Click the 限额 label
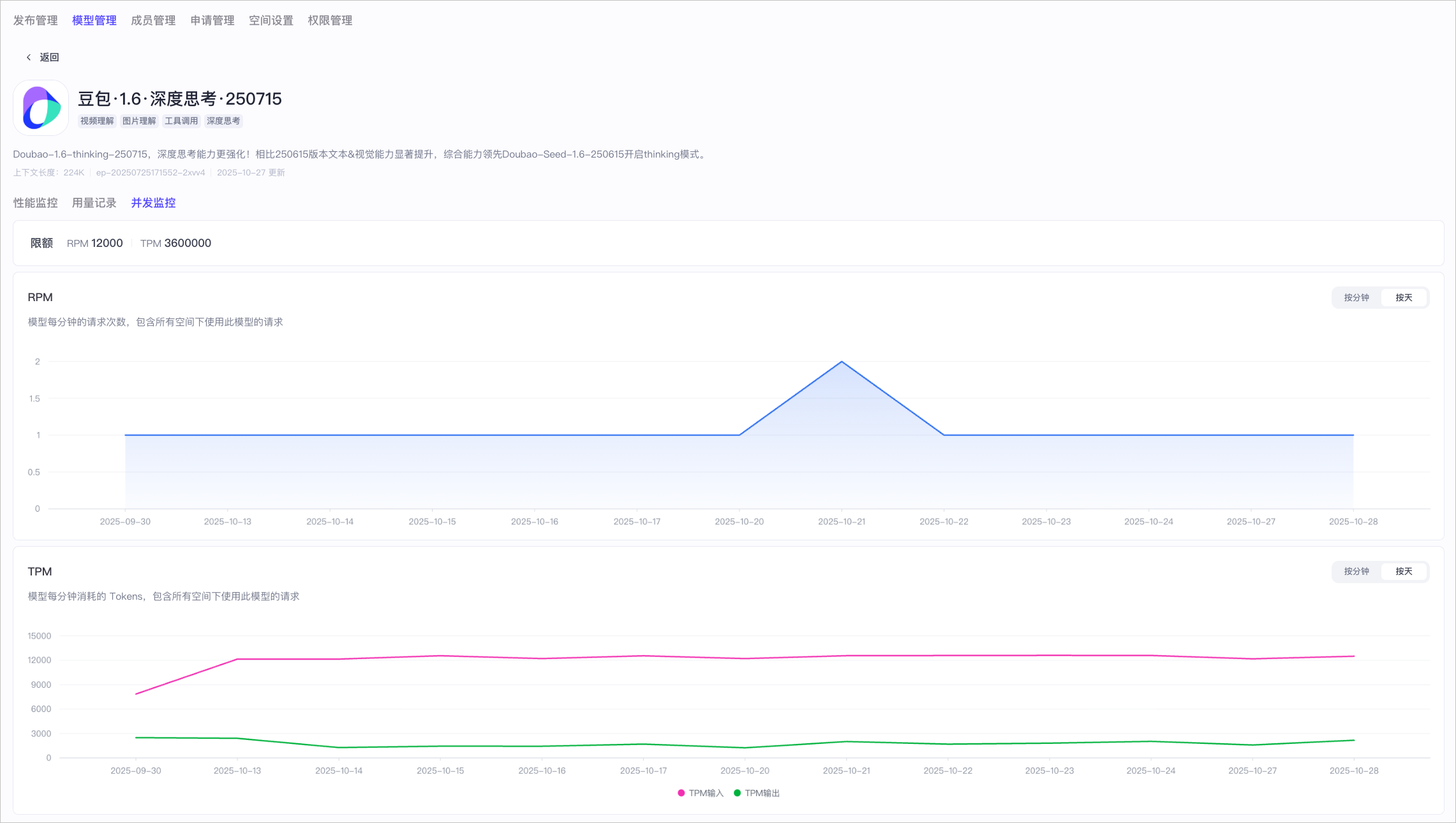Screen dimensions: 1456x823 (41, 243)
